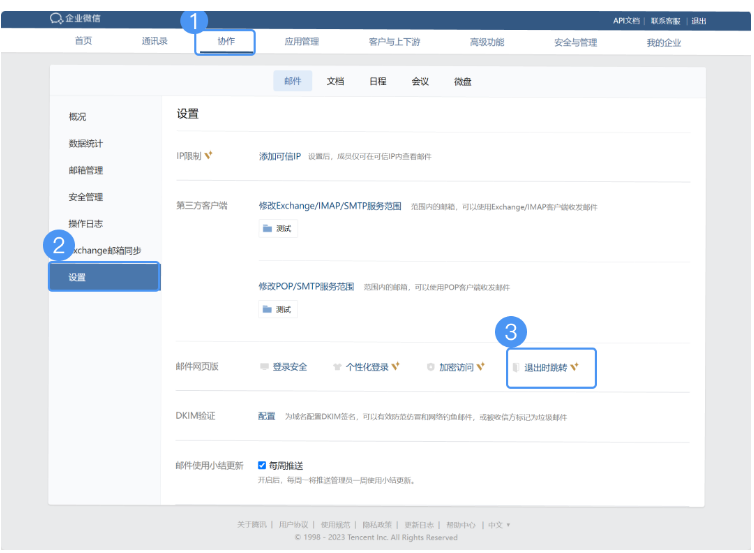Click the 登录安全 monitor icon

[264, 367]
